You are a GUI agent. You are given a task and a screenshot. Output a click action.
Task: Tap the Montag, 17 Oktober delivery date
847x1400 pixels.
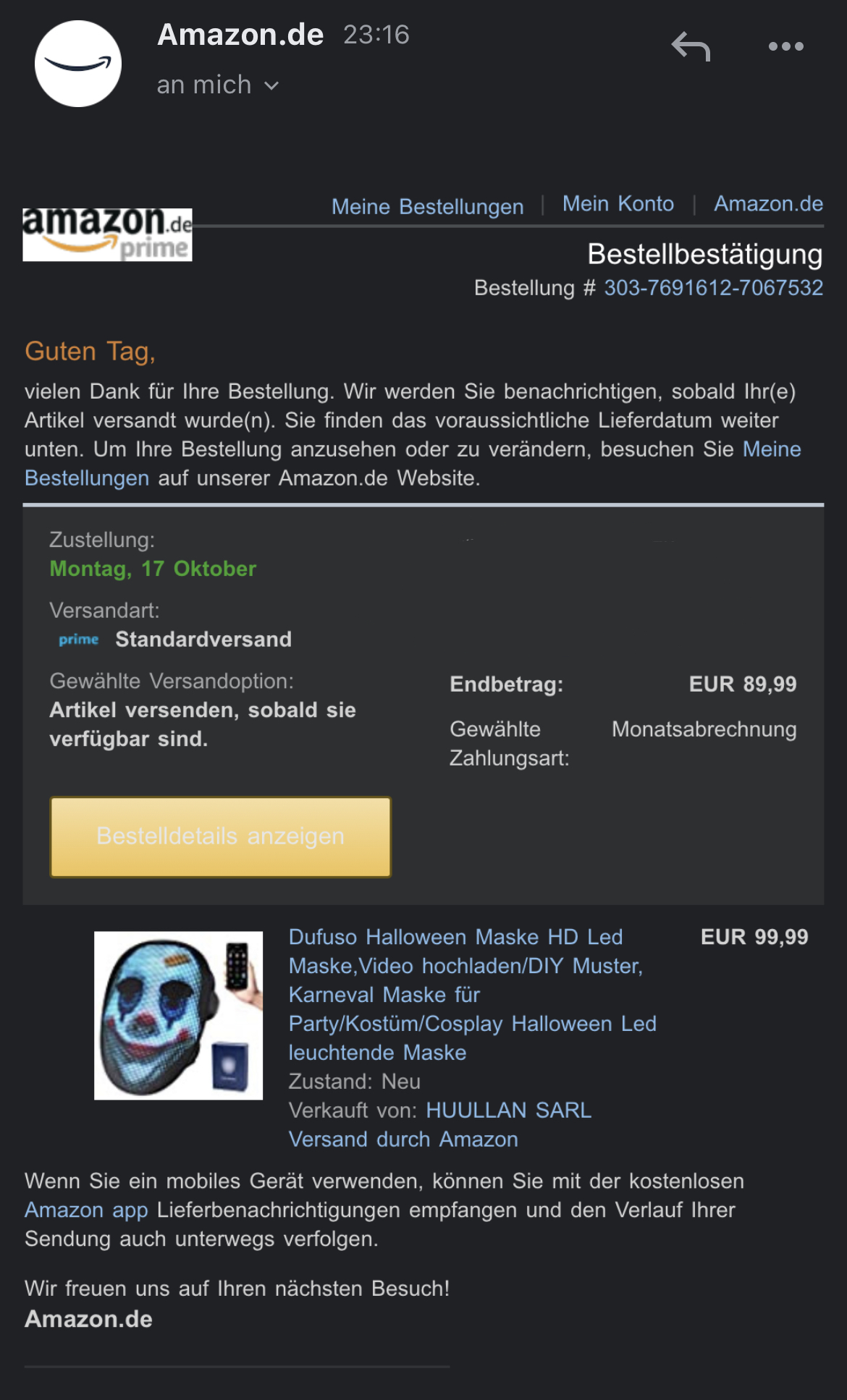153,569
